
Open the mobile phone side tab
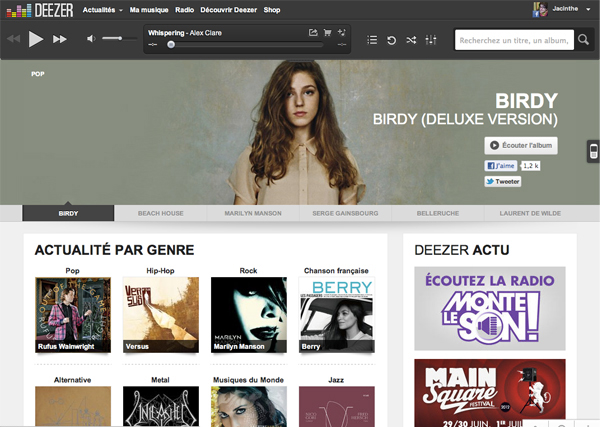click(x=593, y=152)
